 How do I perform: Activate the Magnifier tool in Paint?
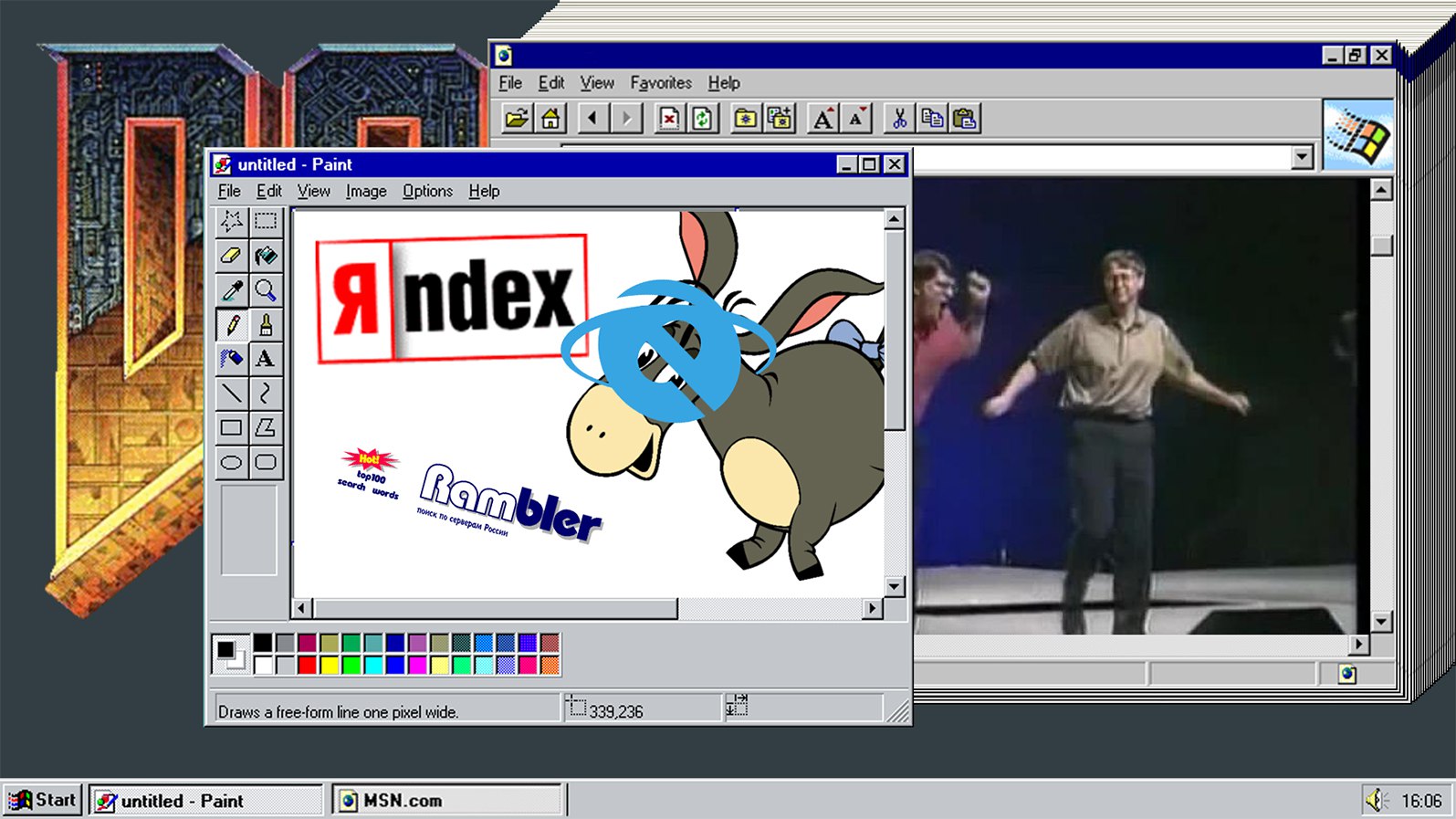tap(266, 290)
